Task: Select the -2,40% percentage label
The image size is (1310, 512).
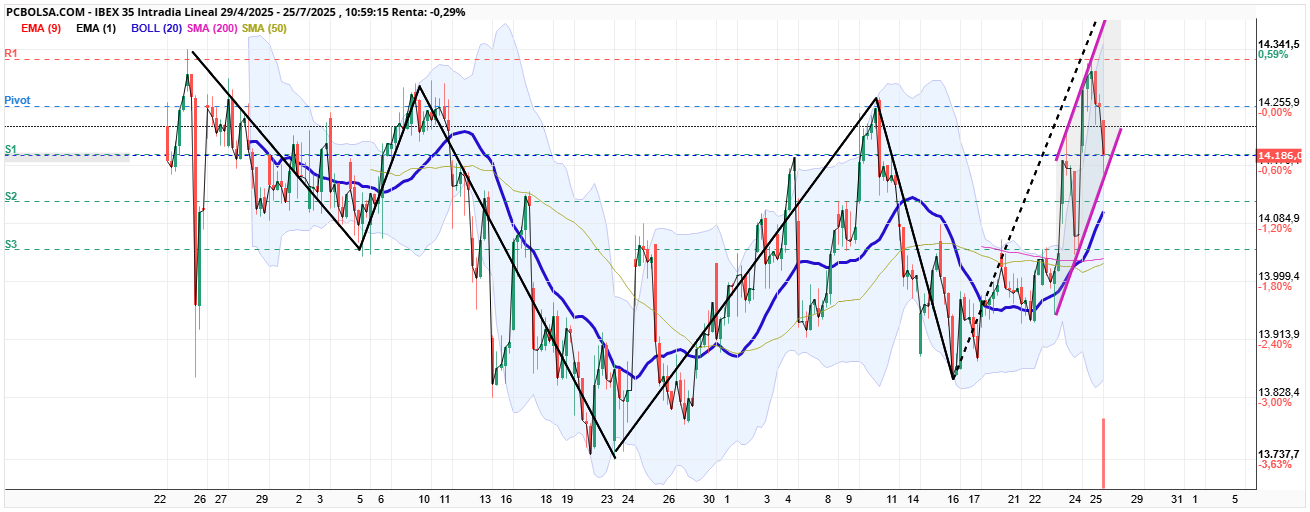Action: point(1275,345)
